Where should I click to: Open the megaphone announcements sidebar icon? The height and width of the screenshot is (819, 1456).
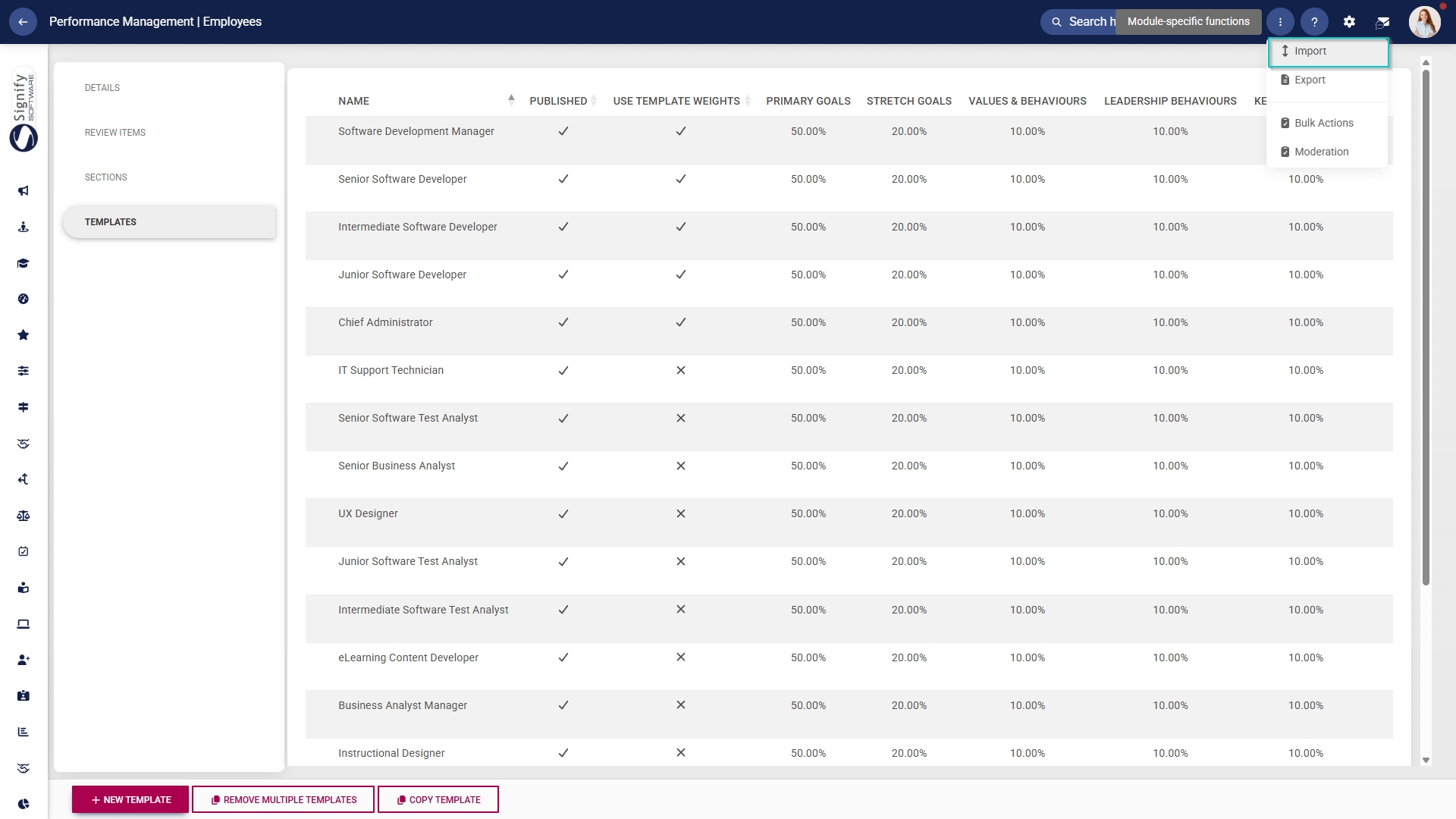tap(24, 190)
